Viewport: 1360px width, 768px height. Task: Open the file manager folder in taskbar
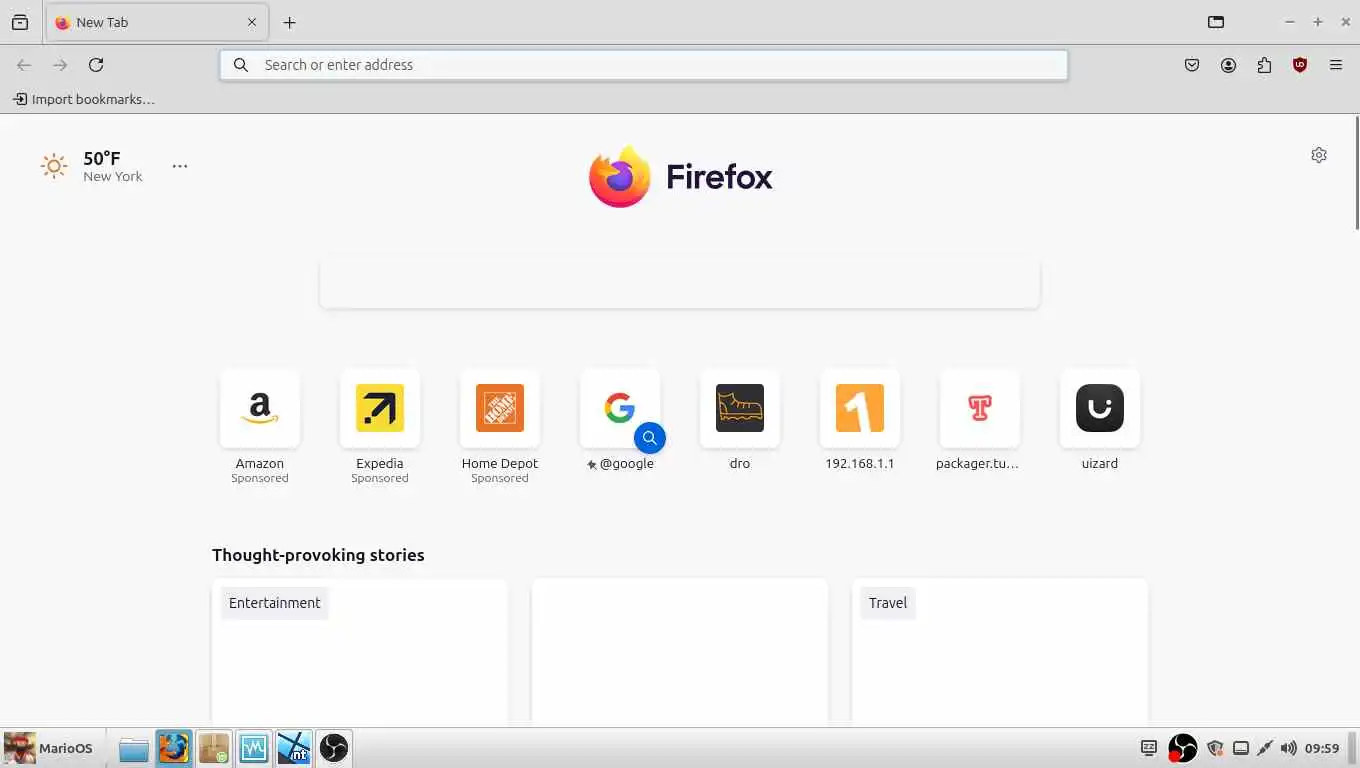(x=134, y=748)
